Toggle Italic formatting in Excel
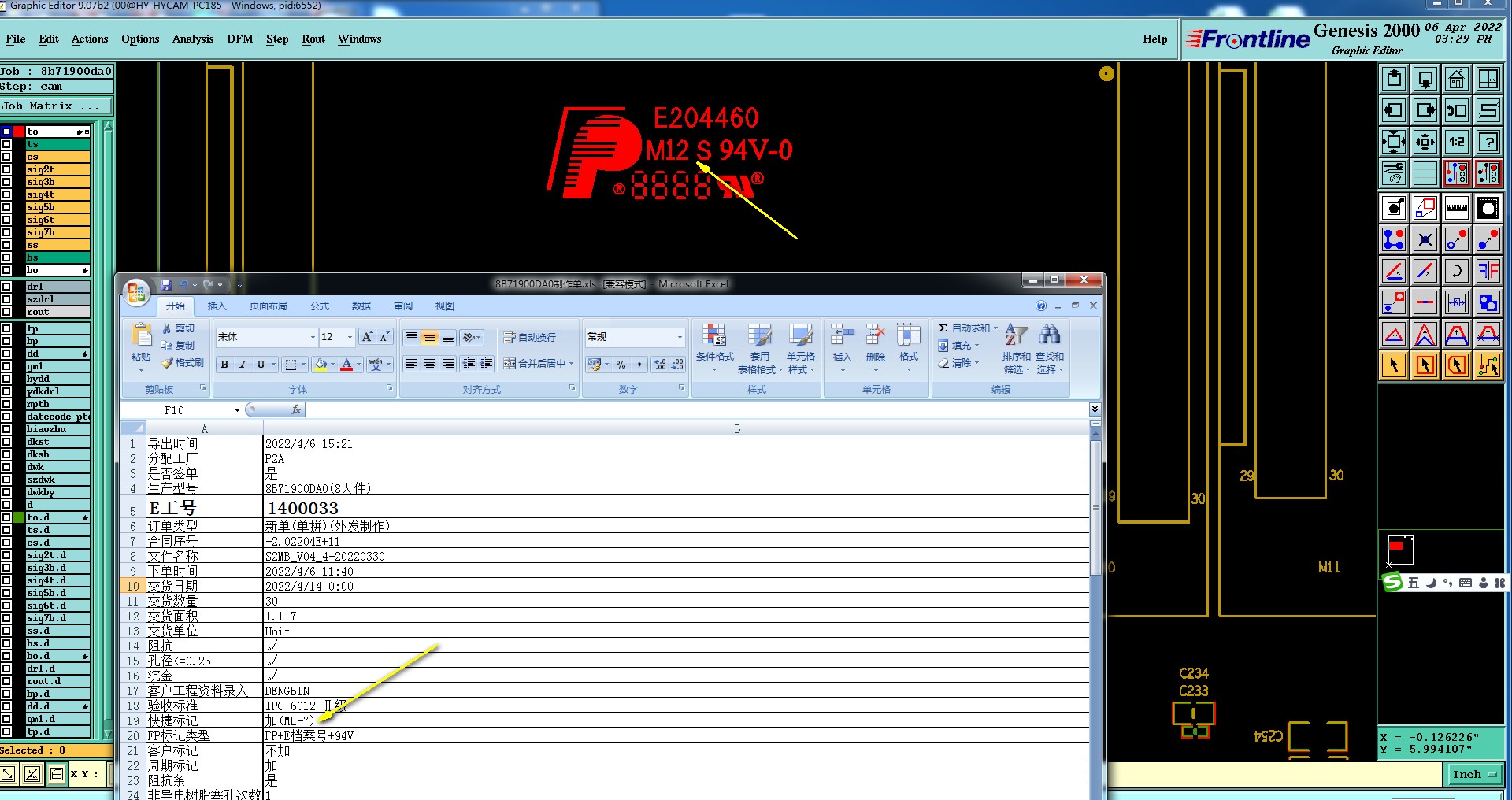The height and width of the screenshot is (800, 1512). [x=243, y=364]
